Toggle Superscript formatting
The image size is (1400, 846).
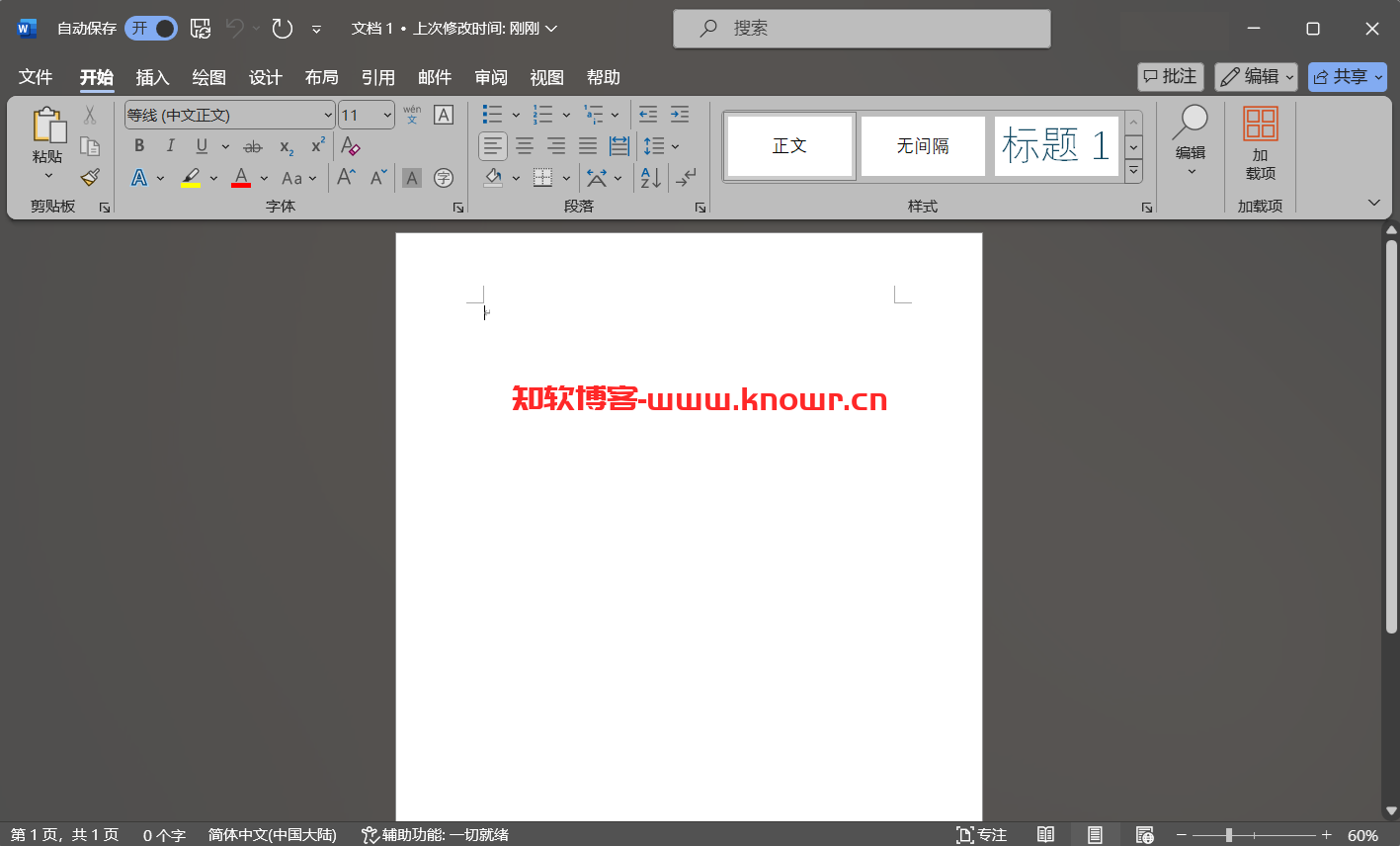(317, 146)
